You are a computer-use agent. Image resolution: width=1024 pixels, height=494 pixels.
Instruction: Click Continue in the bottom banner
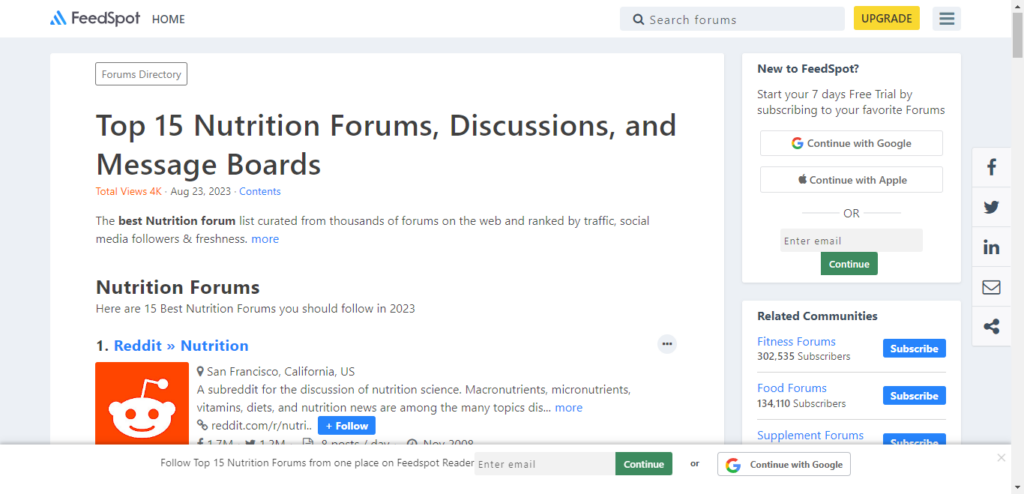pos(643,464)
